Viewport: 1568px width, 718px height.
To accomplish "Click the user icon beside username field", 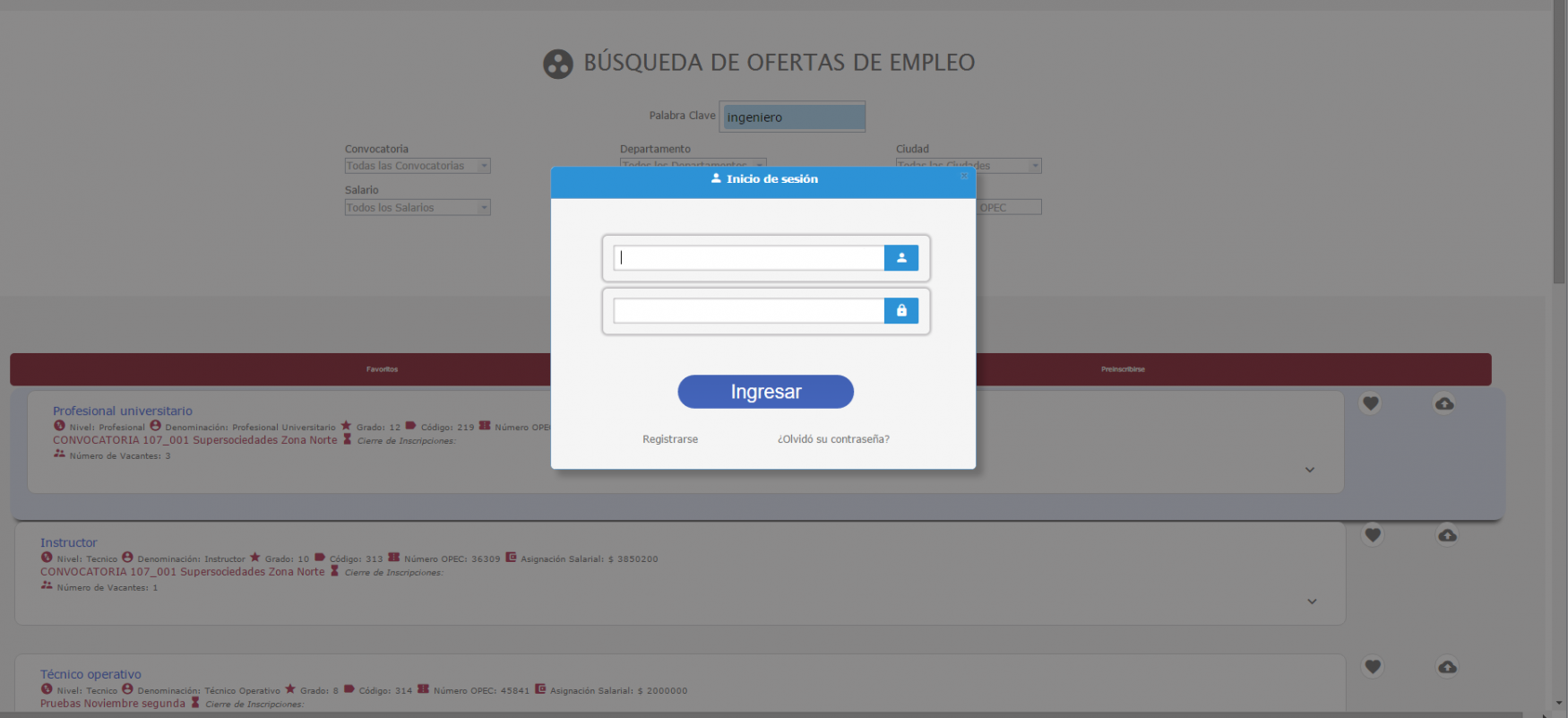I will coord(901,258).
